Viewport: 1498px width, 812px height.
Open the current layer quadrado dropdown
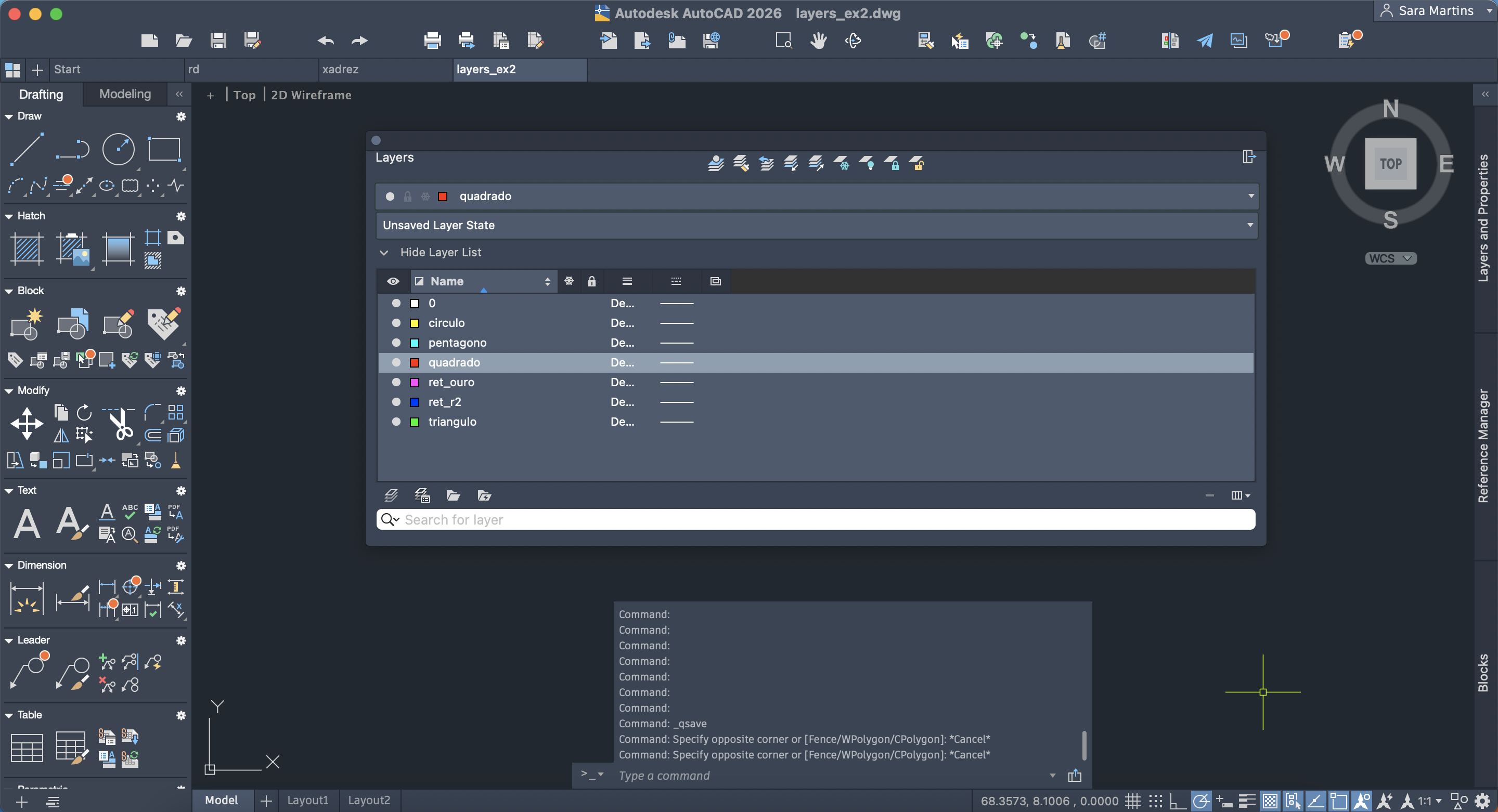[x=1250, y=196]
